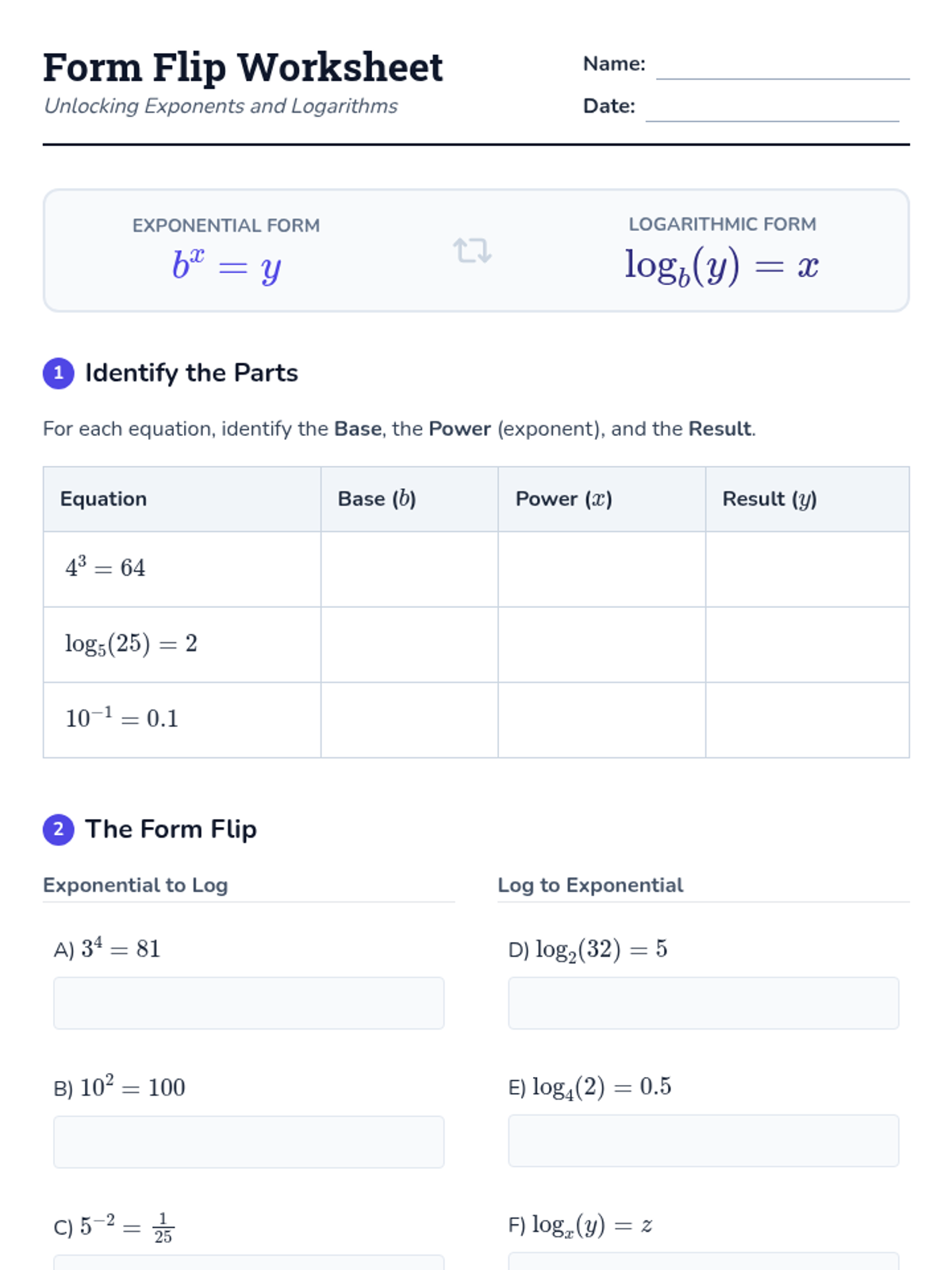This screenshot has width=952, height=1270.
Task: Click the logarithmic form formula log_b(y) = x
Action: point(721,266)
